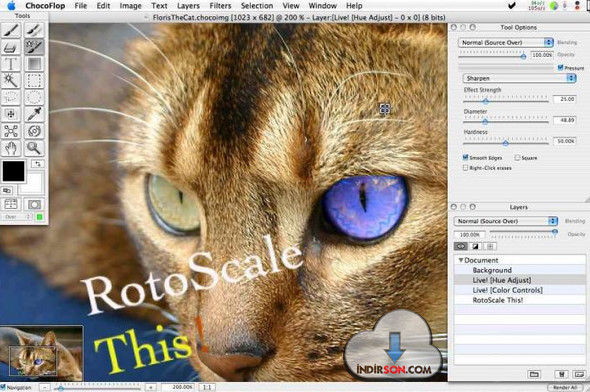This screenshot has height=392, width=590.
Task: Toggle the Navigation checkbox
Action: 3,387
